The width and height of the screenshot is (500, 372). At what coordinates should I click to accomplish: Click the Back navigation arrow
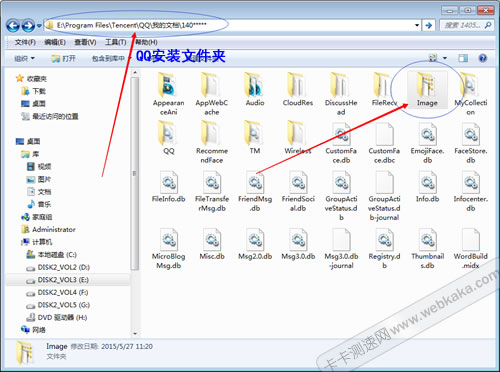tap(13, 25)
